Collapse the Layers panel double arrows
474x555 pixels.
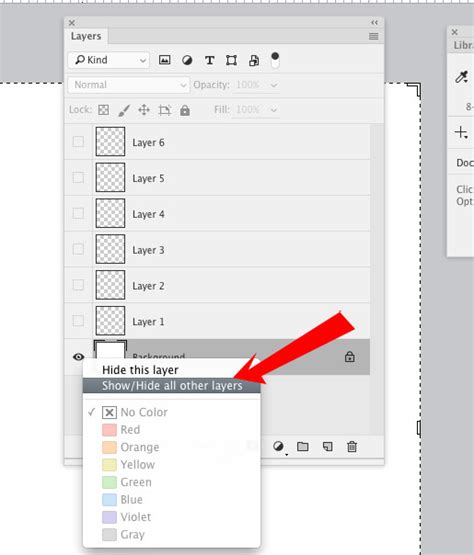[x=374, y=23]
